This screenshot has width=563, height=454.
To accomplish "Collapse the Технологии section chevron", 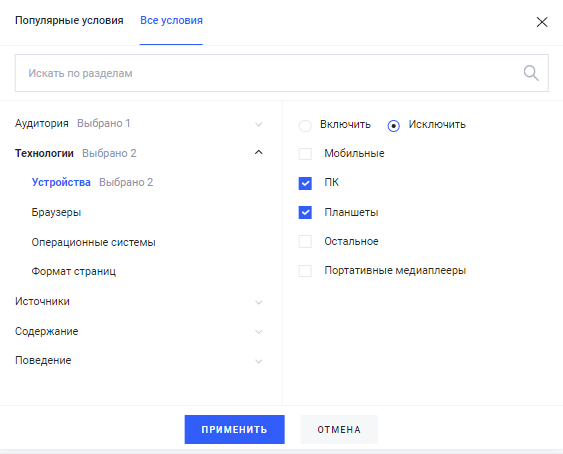I will pos(259,152).
